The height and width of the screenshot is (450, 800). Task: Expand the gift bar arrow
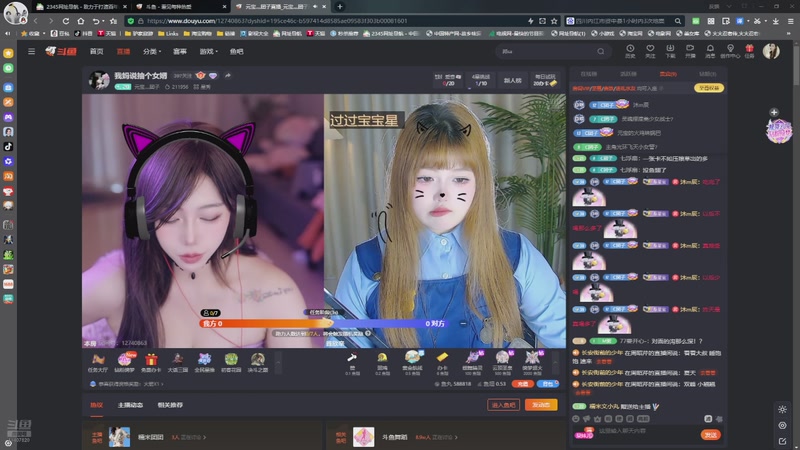[x=555, y=363]
